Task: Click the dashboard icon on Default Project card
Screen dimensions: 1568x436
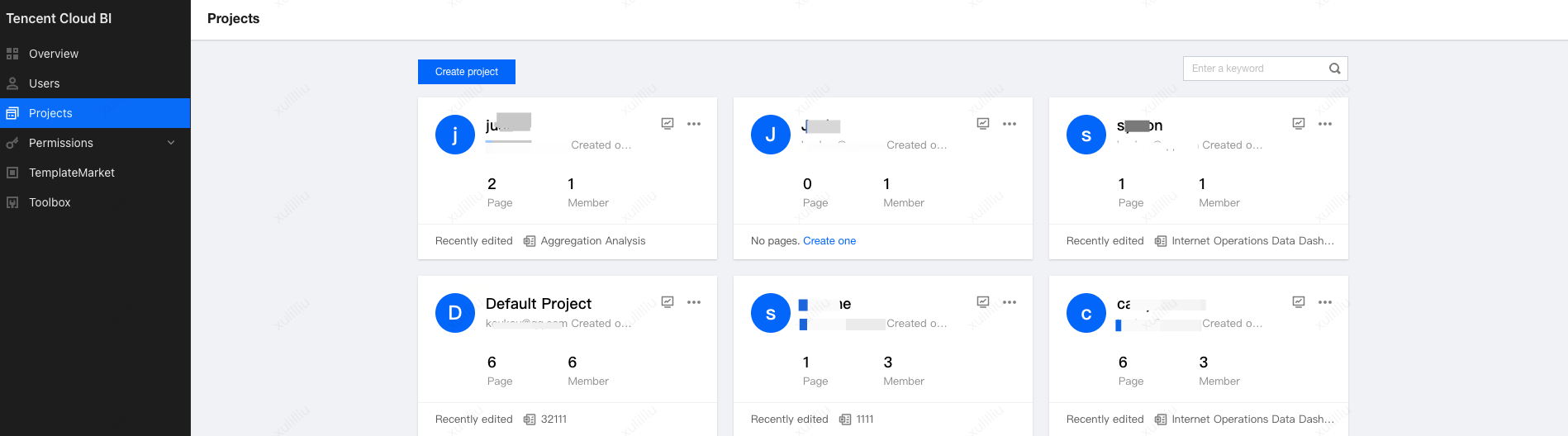Action: (x=668, y=302)
